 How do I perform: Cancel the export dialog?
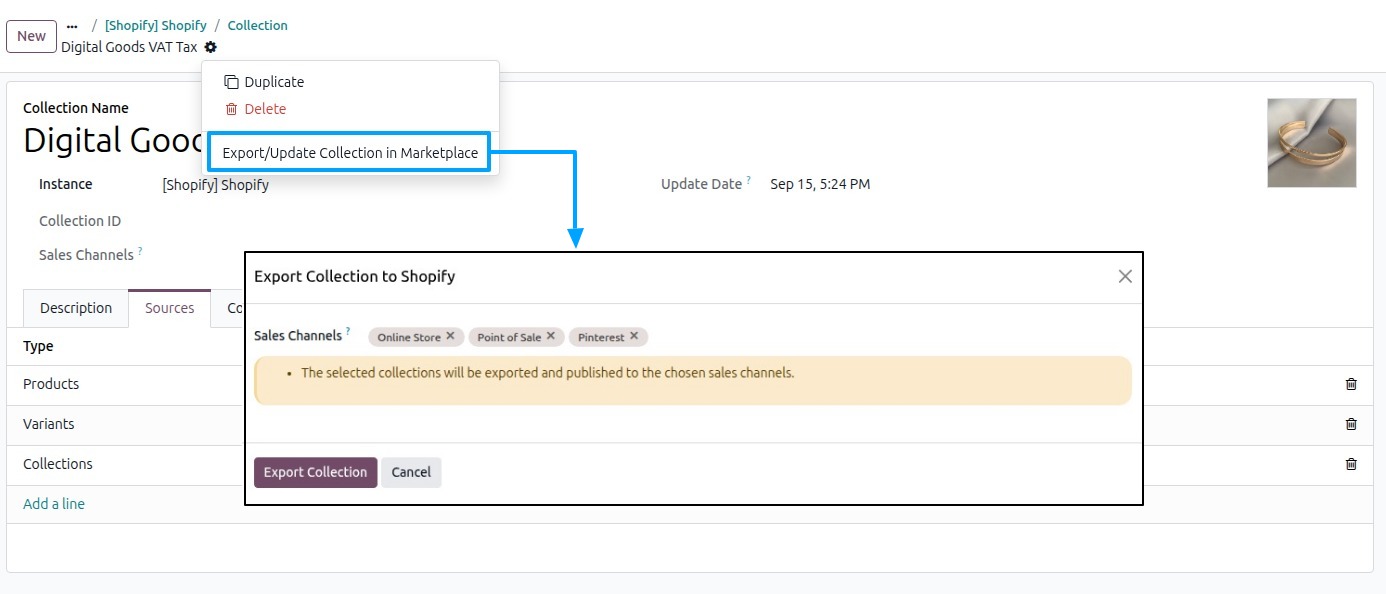coord(411,472)
